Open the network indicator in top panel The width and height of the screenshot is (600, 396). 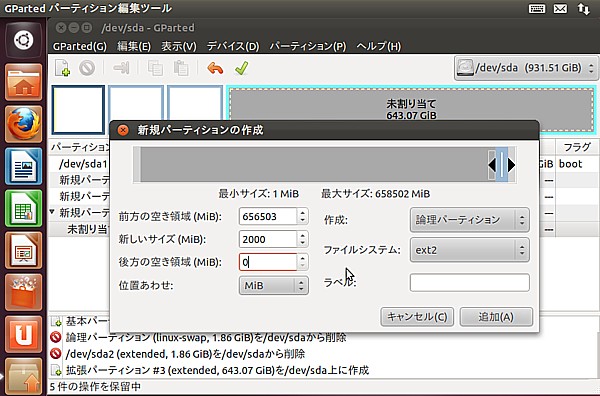point(584,8)
